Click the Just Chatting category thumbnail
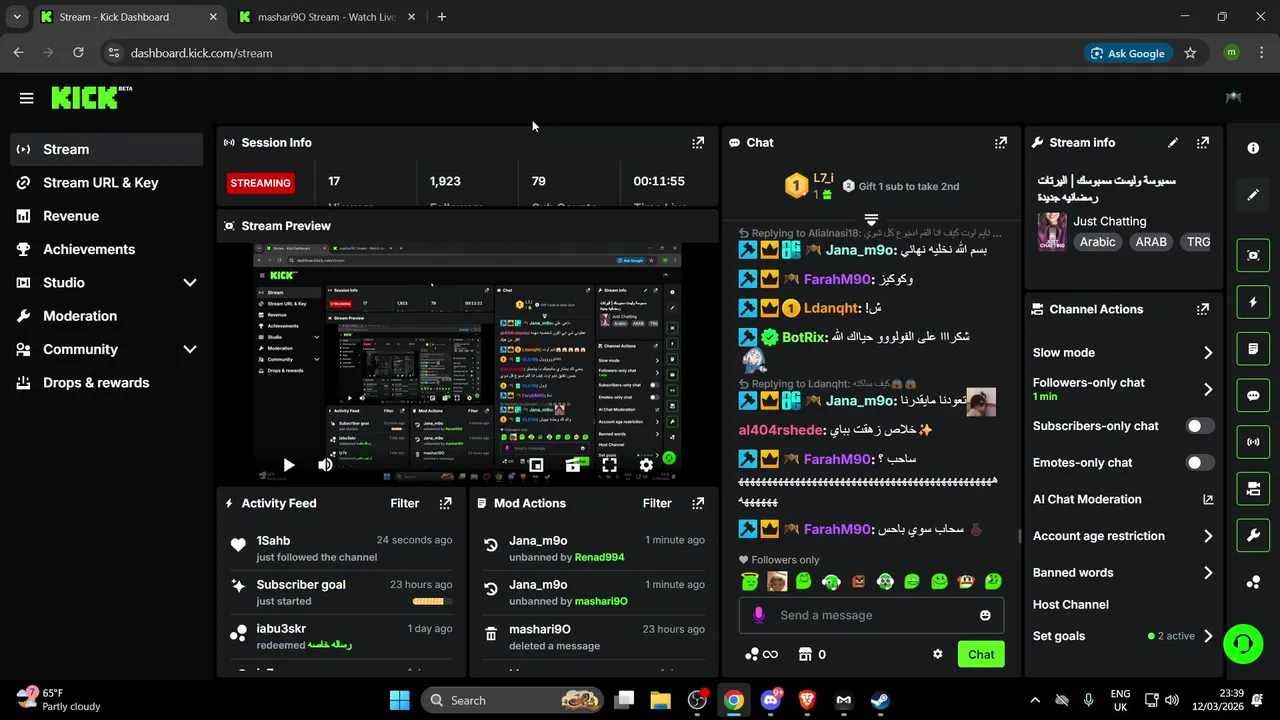Screen dimensions: 1280x720 click(x=1051, y=231)
